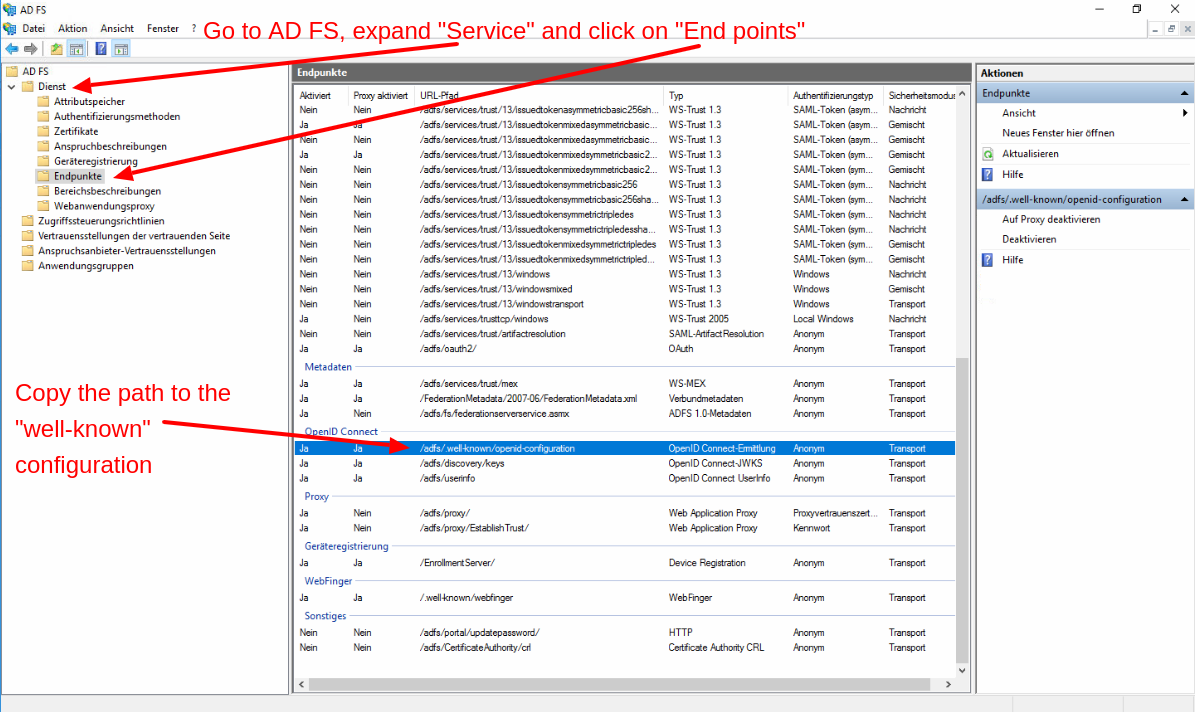Select the /adfs/services/trusttcp/windows row

[625, 319]
